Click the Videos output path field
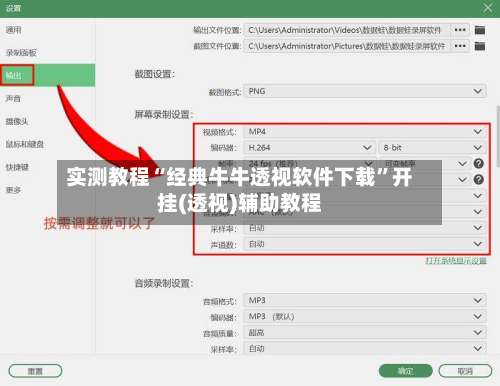This screenshot has height=386, width=500. [x=347, y=30]
